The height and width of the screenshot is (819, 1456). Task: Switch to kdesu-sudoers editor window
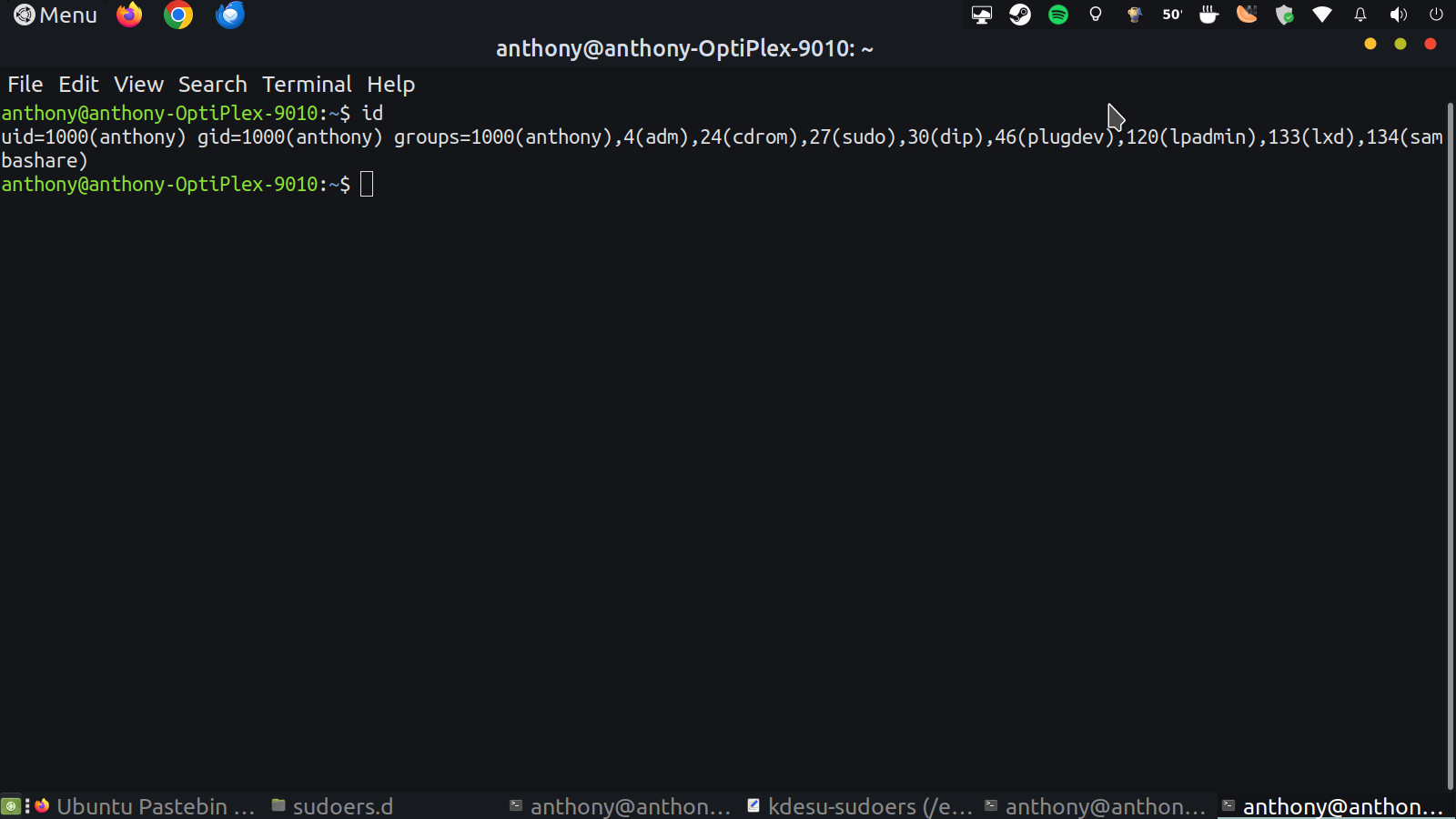point(860,806)
